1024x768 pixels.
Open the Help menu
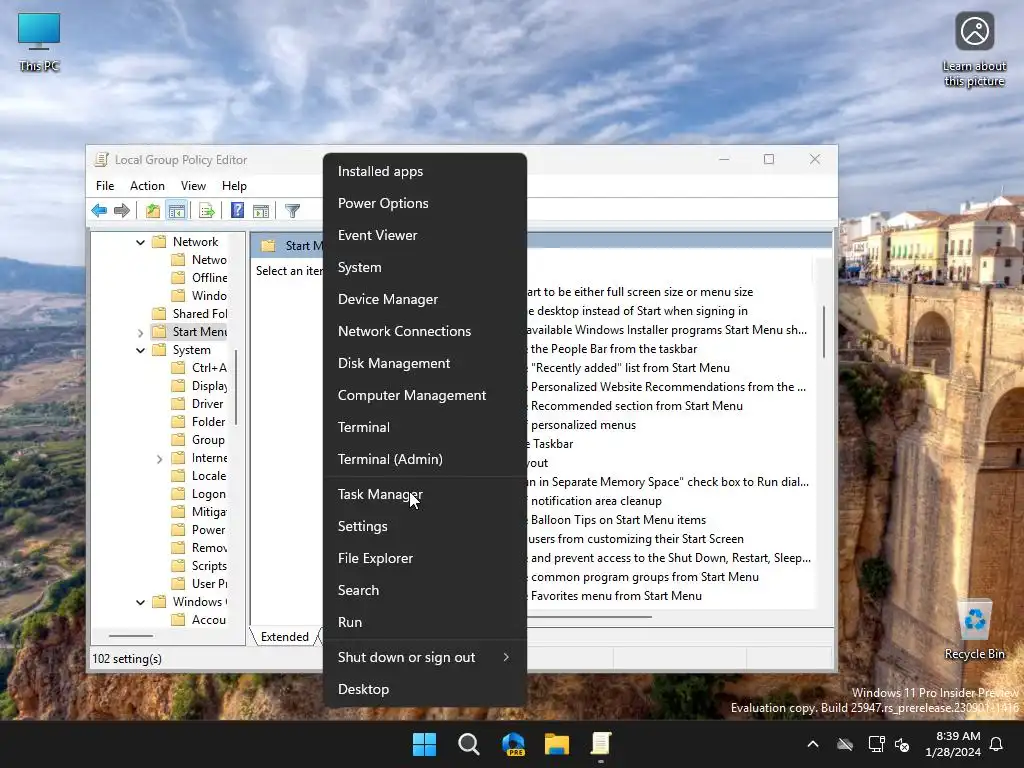tap(234, 186)
